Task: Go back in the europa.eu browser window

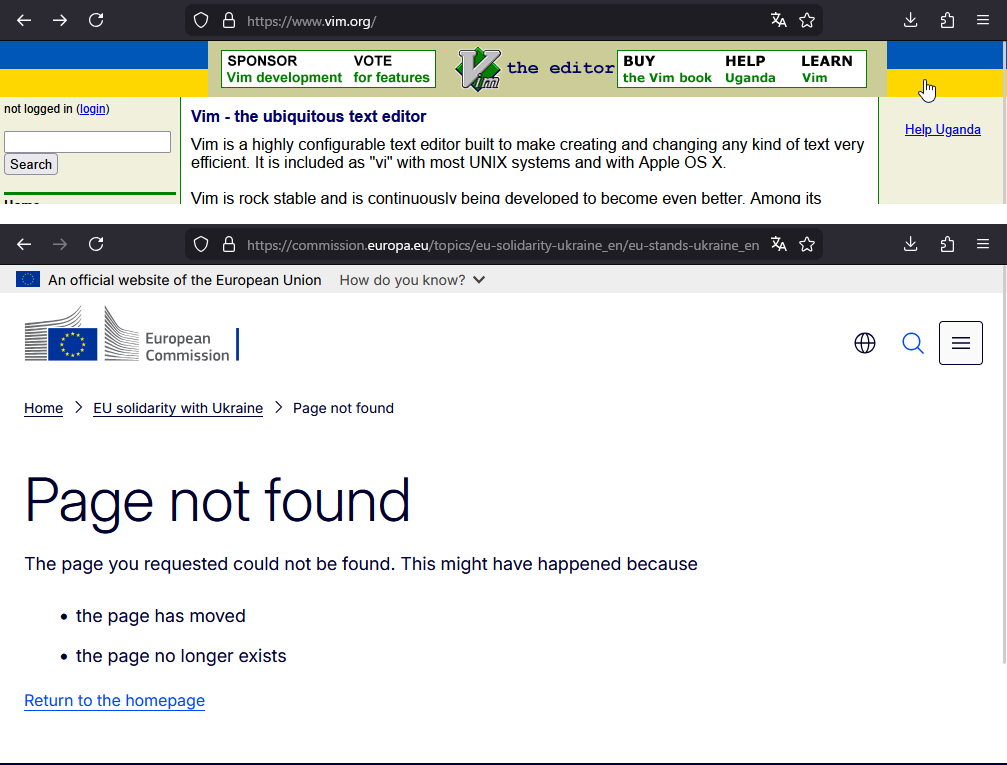Action: (24, 244)
